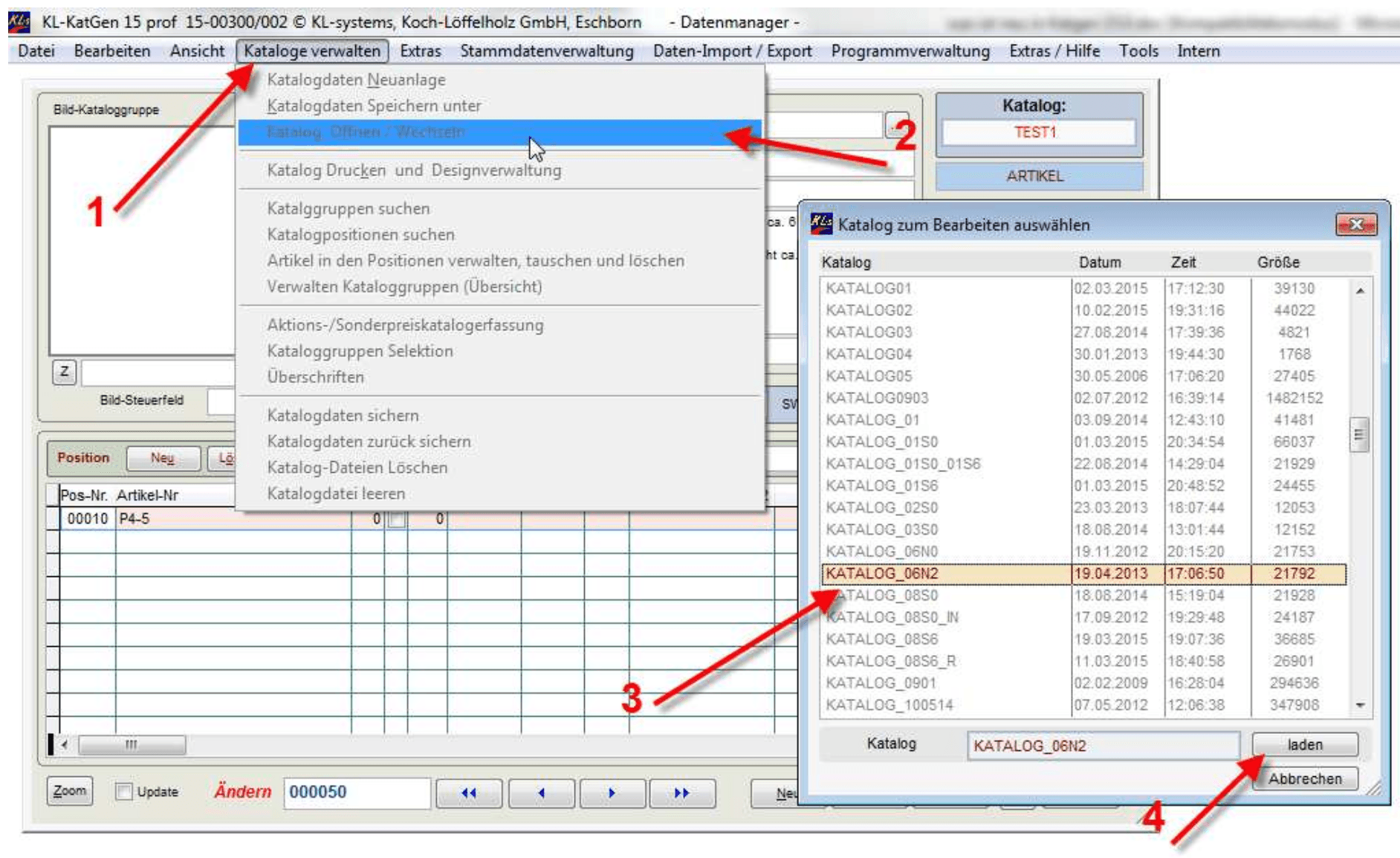
Task: Open the Tools menu
Action: click(x=1139, y=51)
